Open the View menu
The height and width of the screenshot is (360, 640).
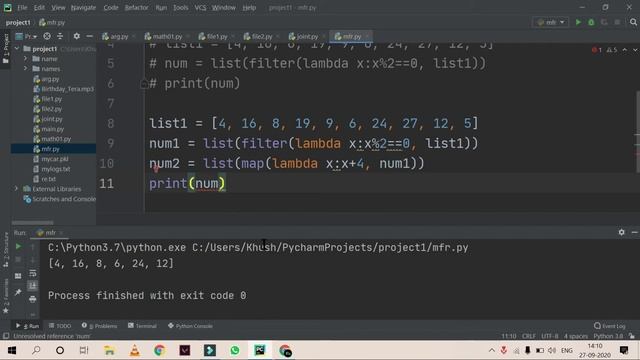pos(58,8)
